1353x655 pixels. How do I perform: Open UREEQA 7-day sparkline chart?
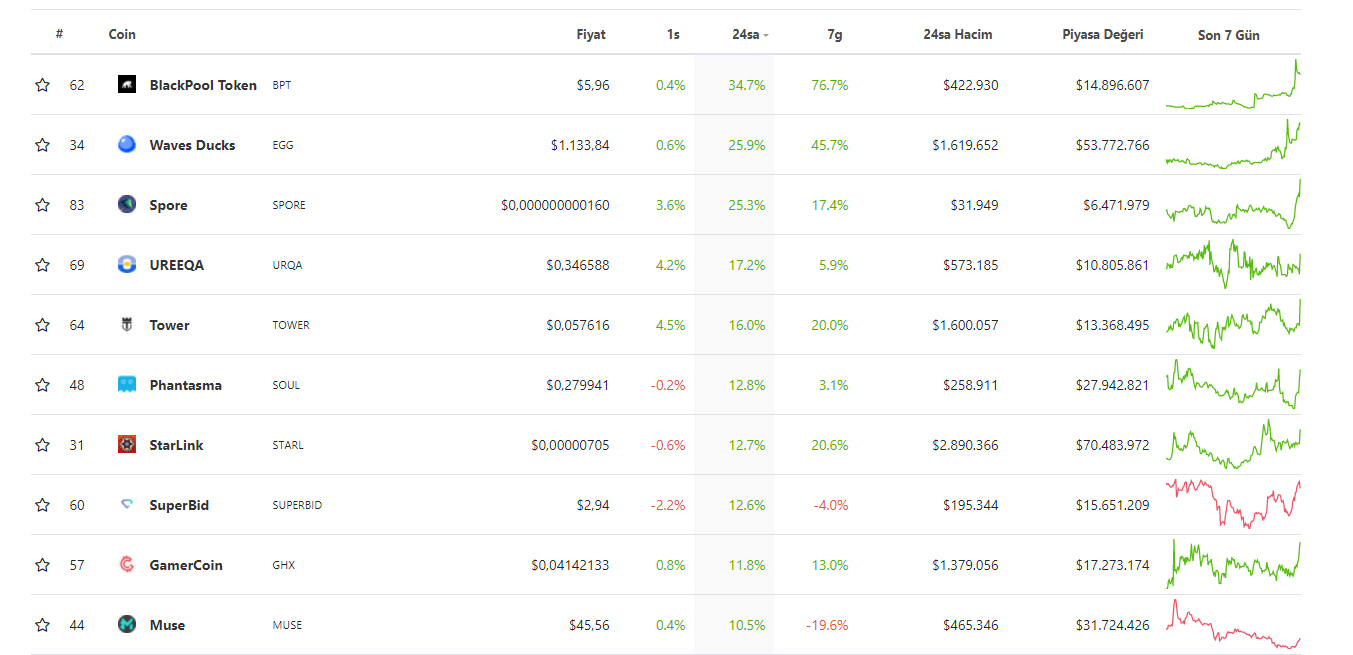[1233, 264]
